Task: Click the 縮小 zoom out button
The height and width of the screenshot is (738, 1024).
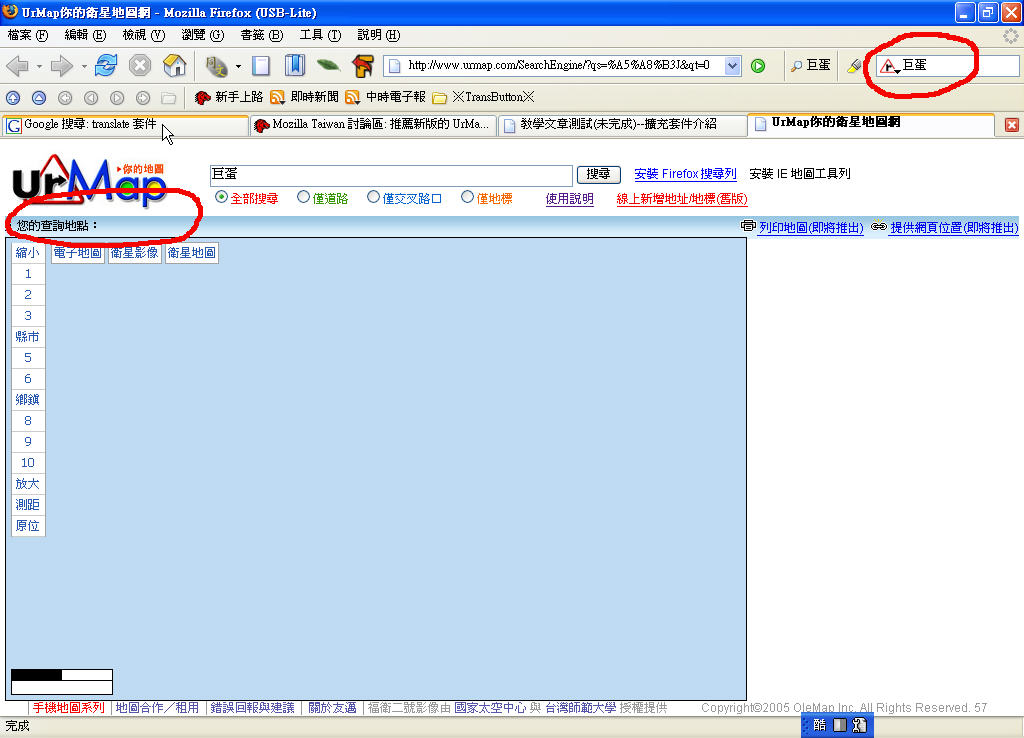Action: pyautogui.click(x=27, y=253)
